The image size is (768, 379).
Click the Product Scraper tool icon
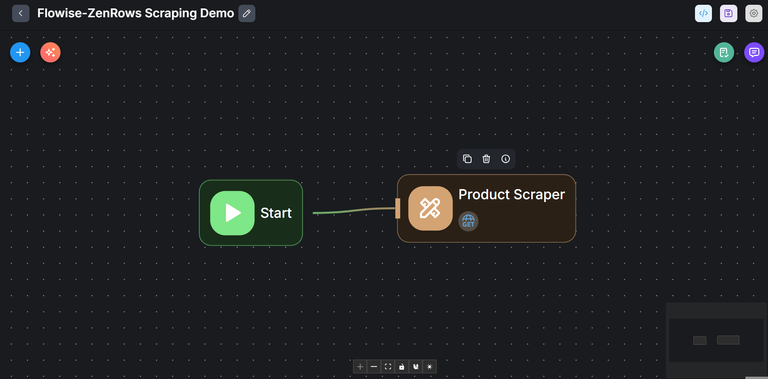[x=431, y=208]
